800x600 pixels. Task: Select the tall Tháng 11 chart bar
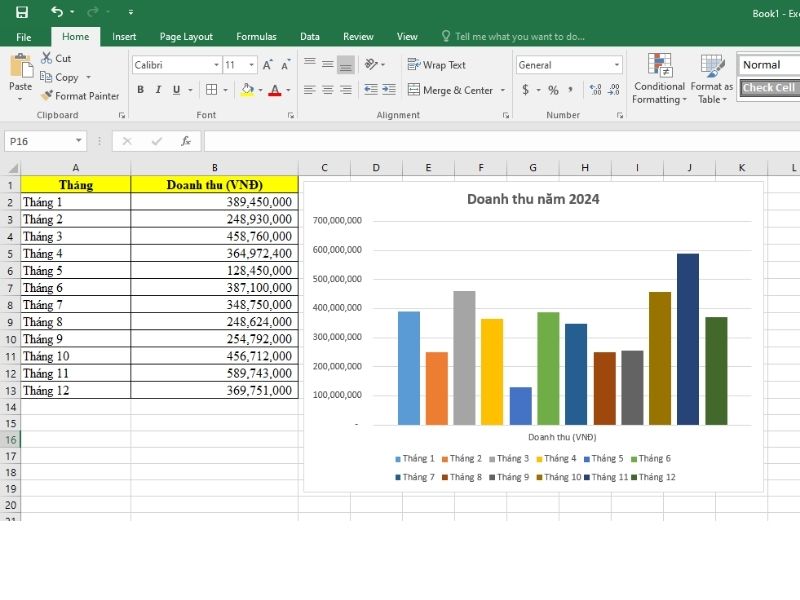point(688,339)
